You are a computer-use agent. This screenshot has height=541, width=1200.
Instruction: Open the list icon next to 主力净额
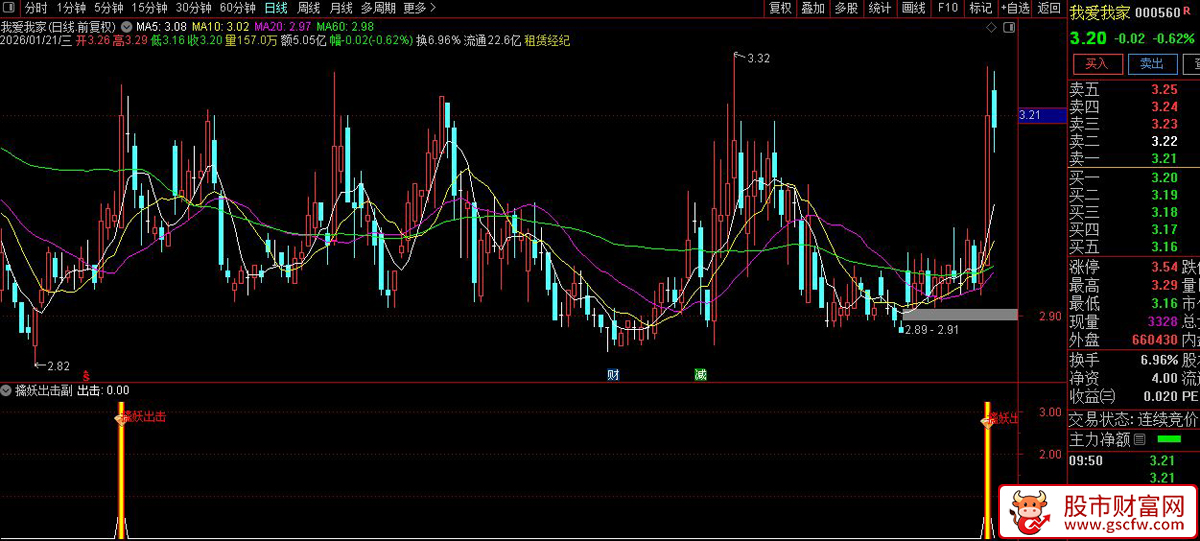(1140, 439)
